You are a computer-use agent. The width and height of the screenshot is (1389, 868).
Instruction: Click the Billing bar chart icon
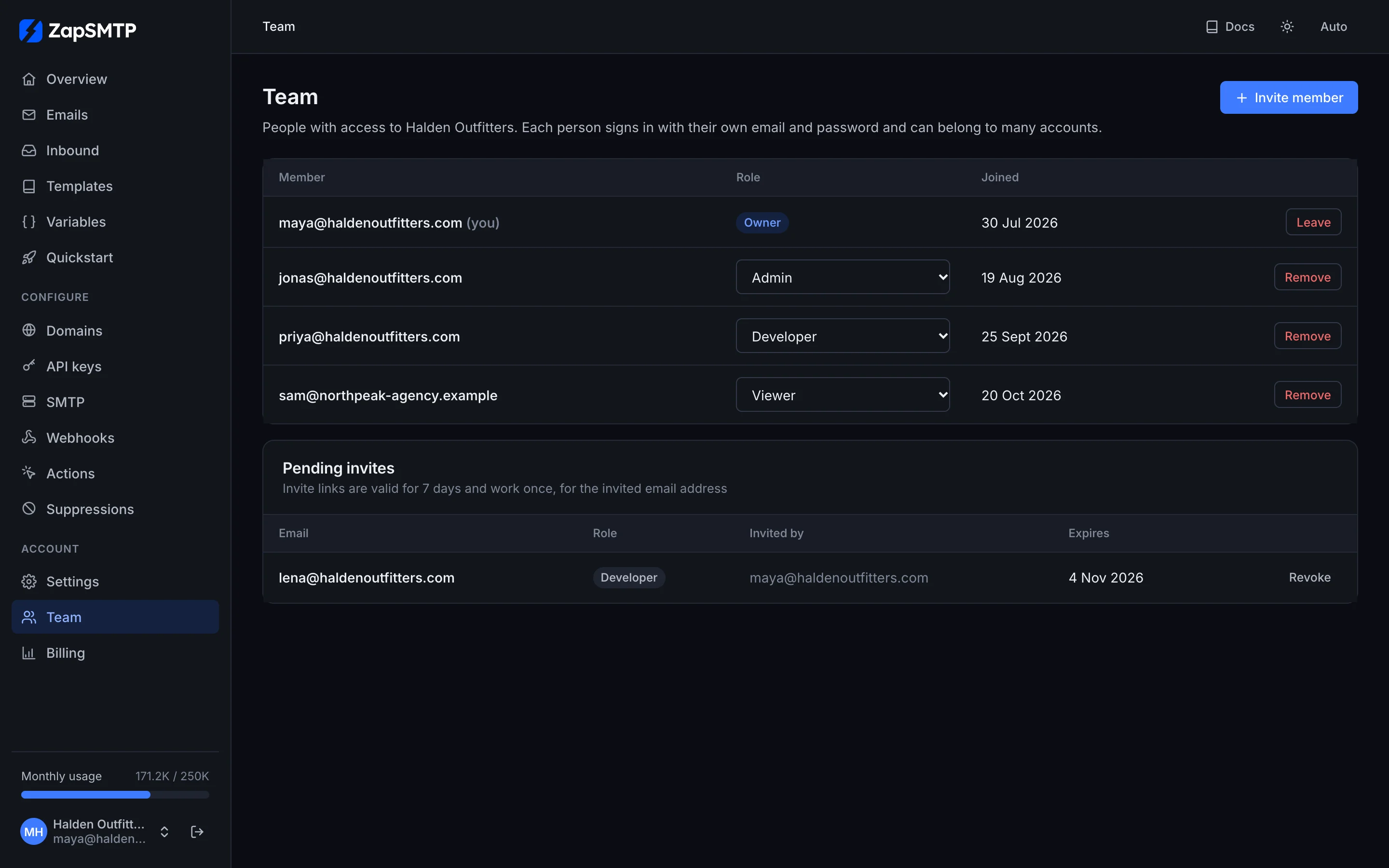click(29, 653)
